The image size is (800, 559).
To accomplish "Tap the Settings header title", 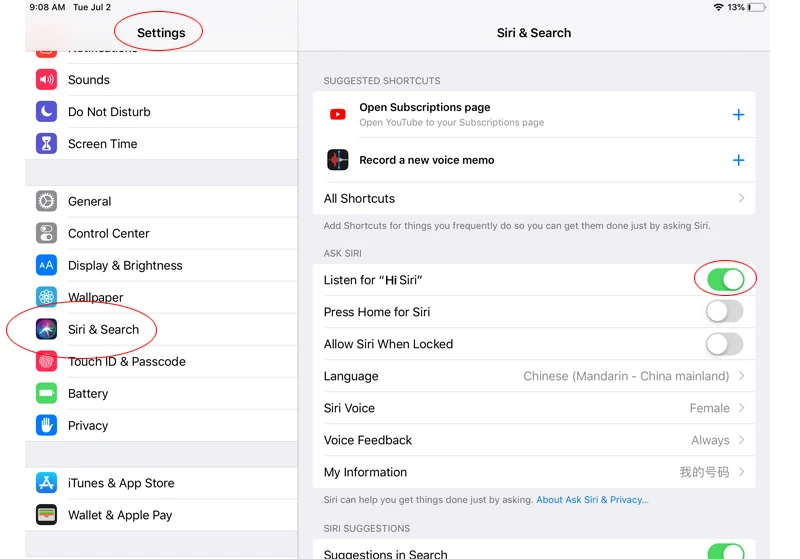I will [x=161, y=33].
